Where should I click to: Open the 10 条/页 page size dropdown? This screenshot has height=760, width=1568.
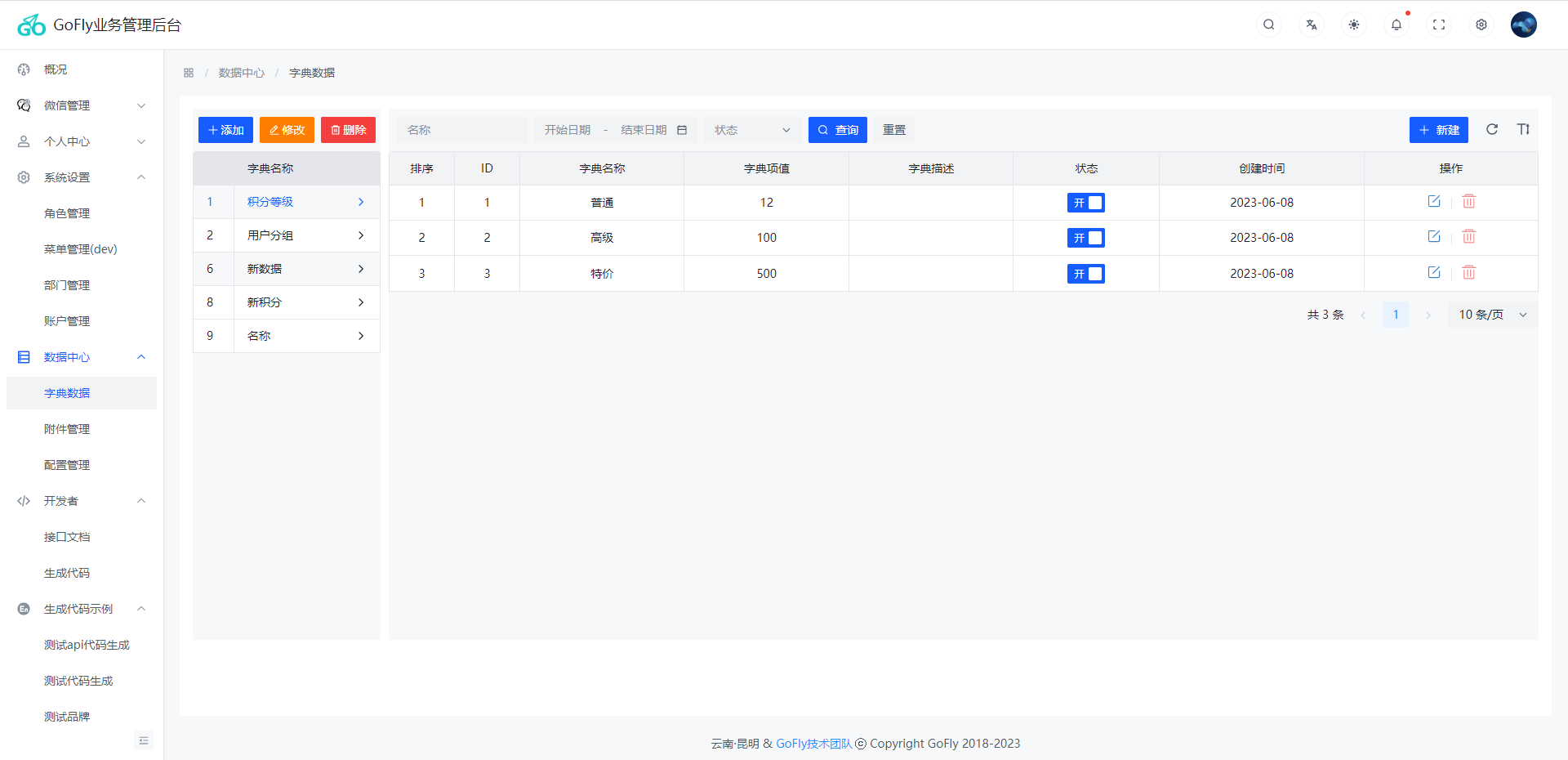pyautogui.click(x=1492, y=315)
